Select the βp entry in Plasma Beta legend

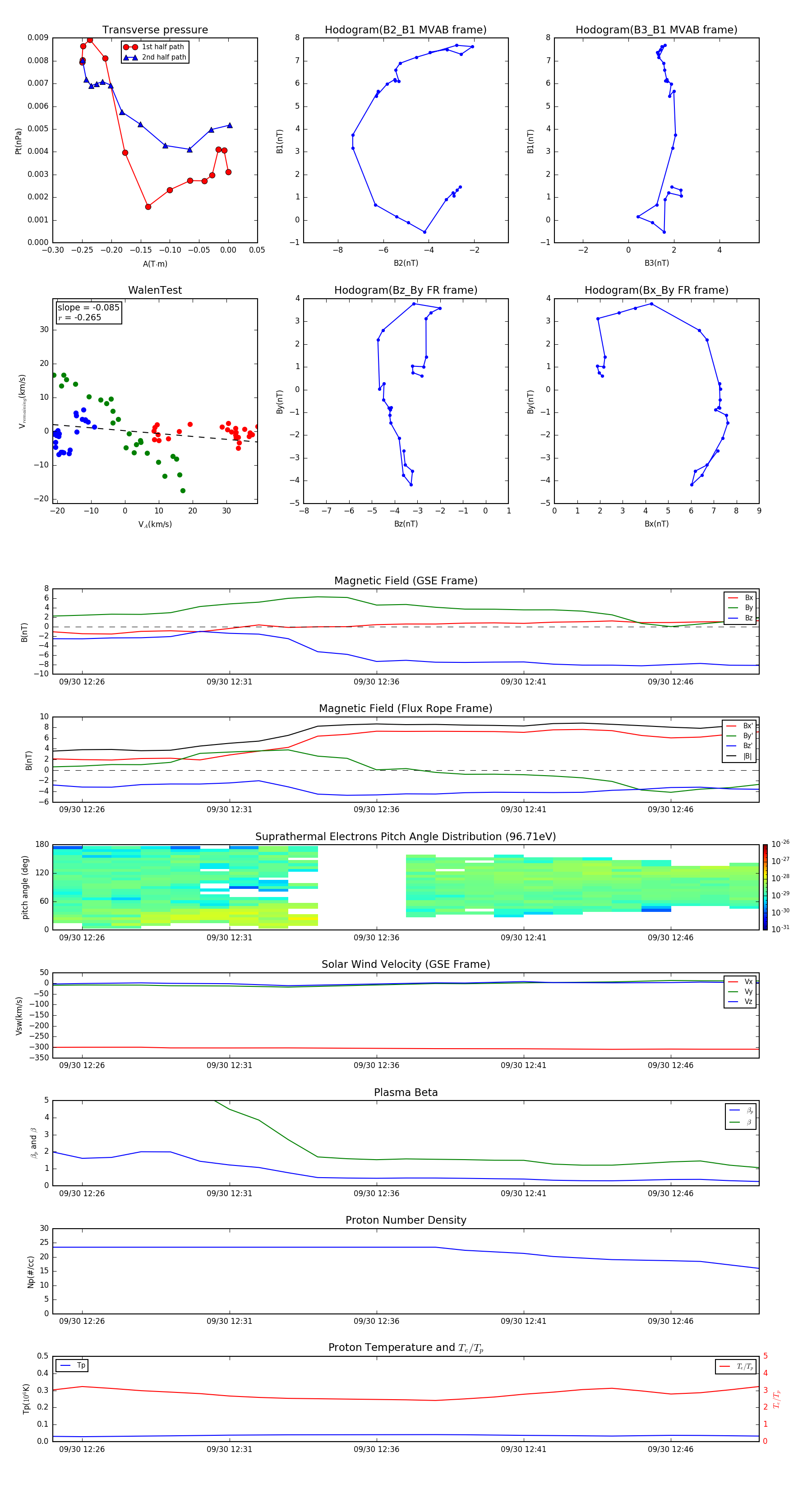(x=741, y=1110)
